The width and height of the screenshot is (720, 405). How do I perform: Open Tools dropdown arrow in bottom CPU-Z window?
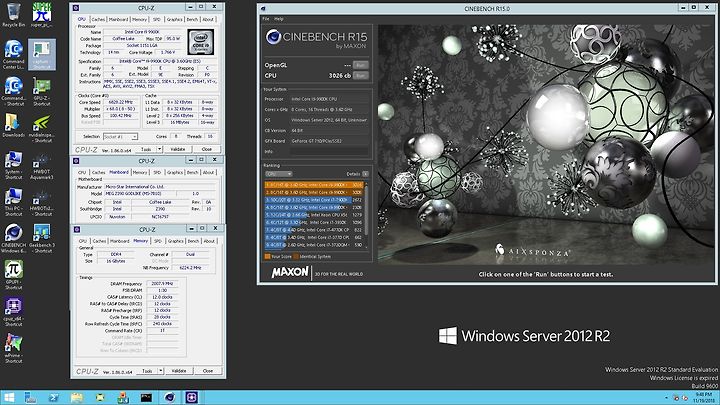pyautogui.click(x=160, y=371)
